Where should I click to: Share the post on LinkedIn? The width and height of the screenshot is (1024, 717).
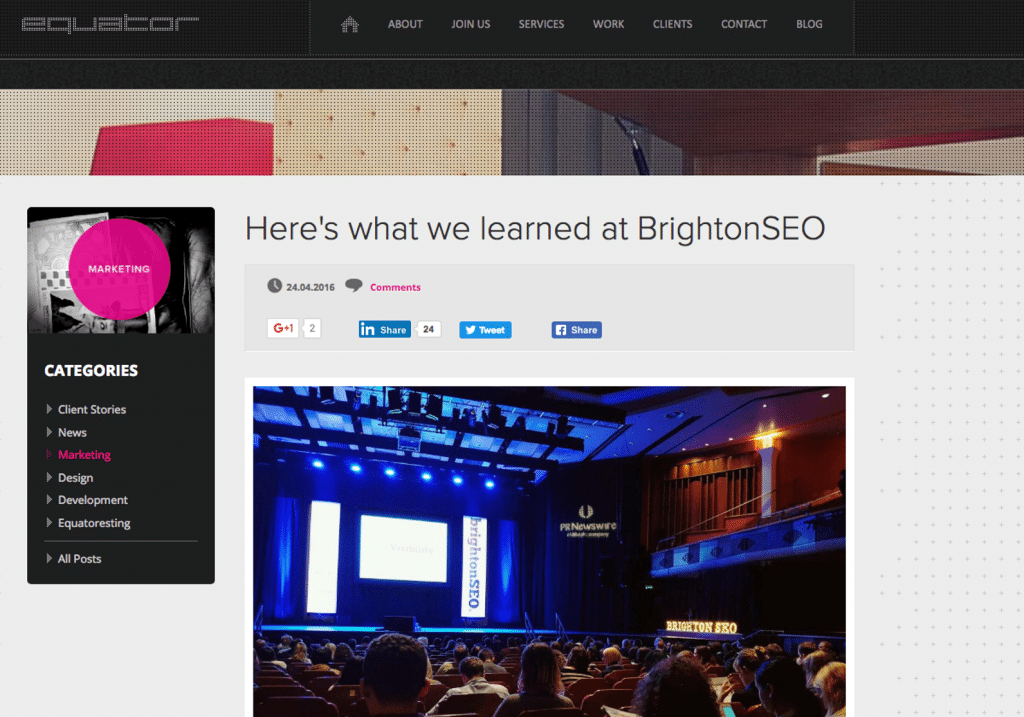click(x=385, y=330)
